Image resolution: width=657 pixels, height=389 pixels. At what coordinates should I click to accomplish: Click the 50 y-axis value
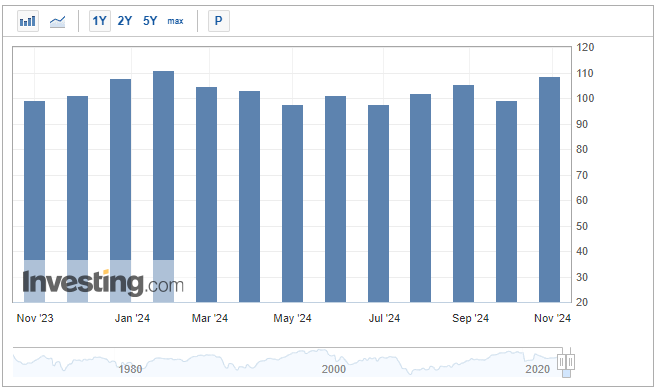(x=582, y=226)
